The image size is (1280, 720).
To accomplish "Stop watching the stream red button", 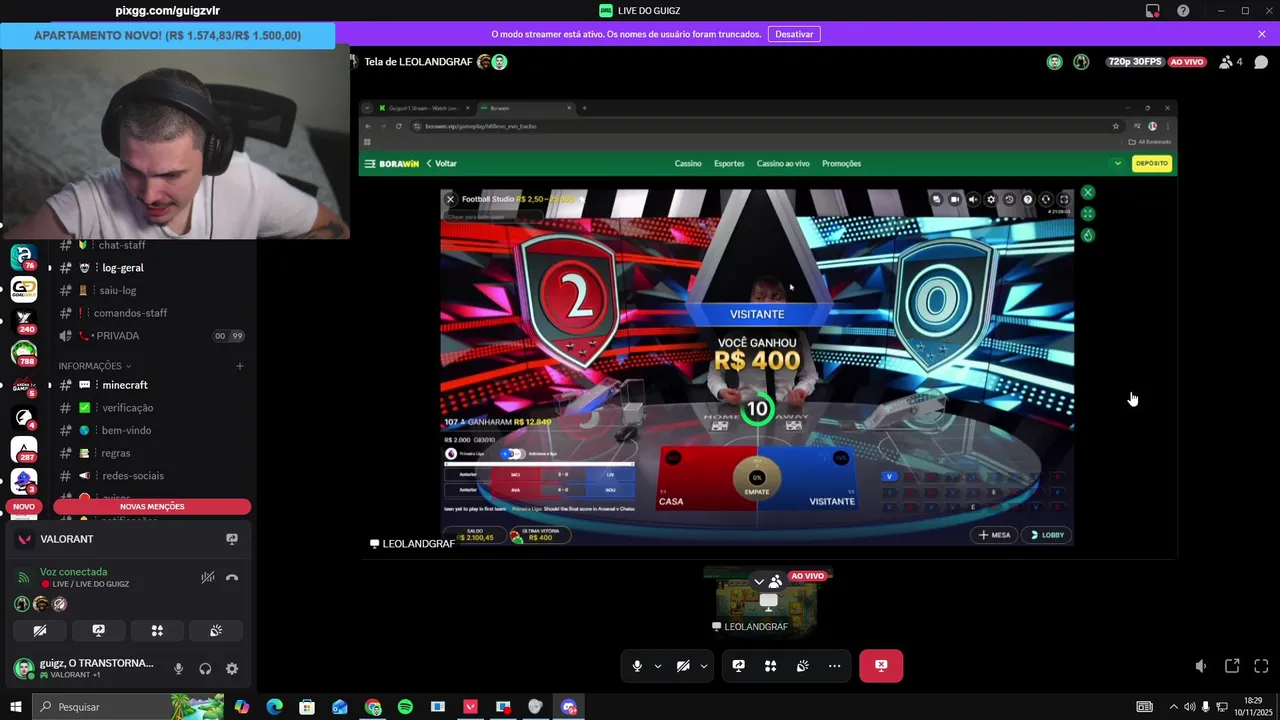I will 881,666.
